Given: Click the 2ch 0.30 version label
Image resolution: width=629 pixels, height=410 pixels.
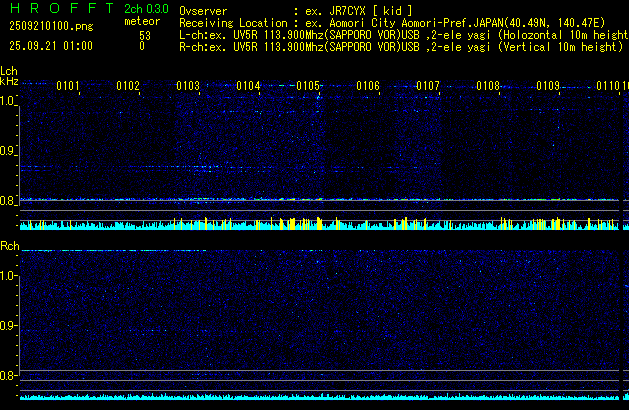Looking at the screenshot, I should pyautogui.click(x=144, y=9).
